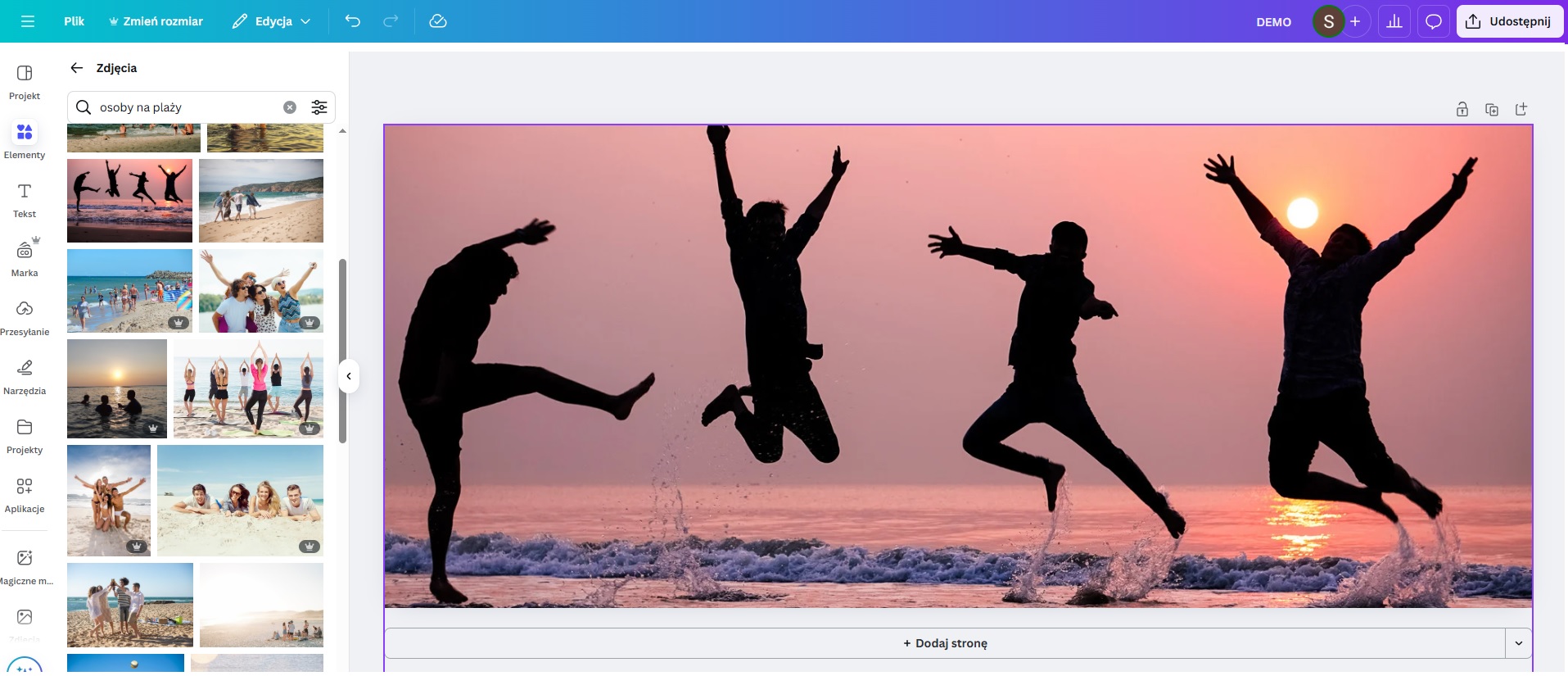Image resolution: width=1568 pixels, height=676 pixels.
Task: Open search filters icon in photo search
Action: [x=319, y=107]
